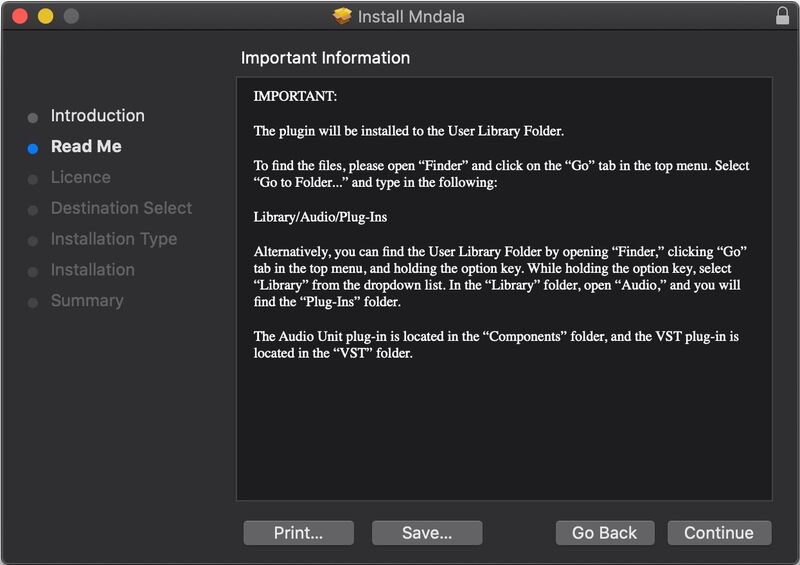The image size is (800, 565).
Task: Choose the Destination Select step
Action: 121,209
